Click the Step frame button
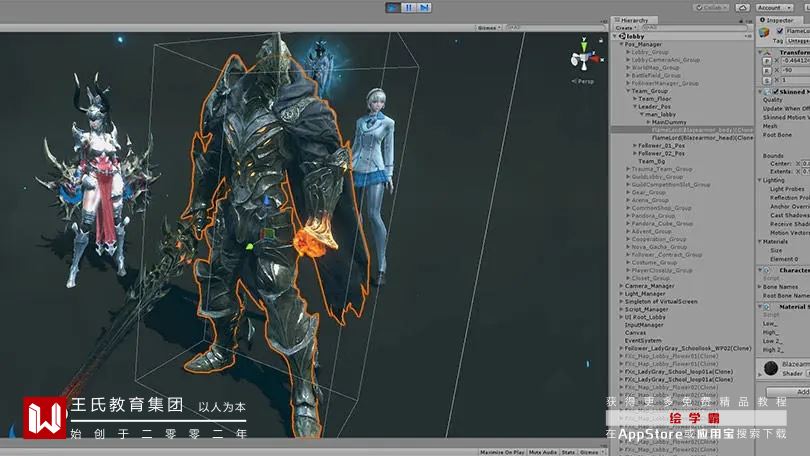 [424, 7]
